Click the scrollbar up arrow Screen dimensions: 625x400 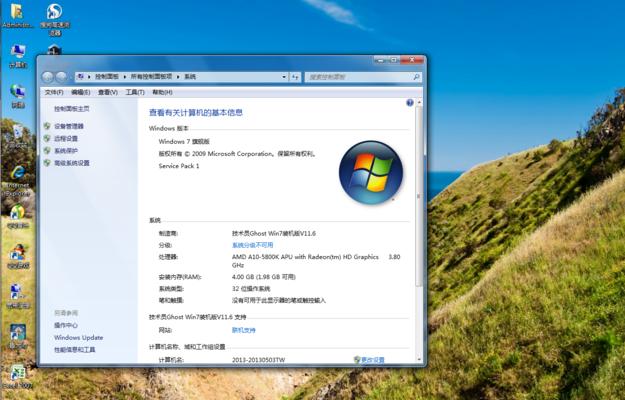pos(419,103)
